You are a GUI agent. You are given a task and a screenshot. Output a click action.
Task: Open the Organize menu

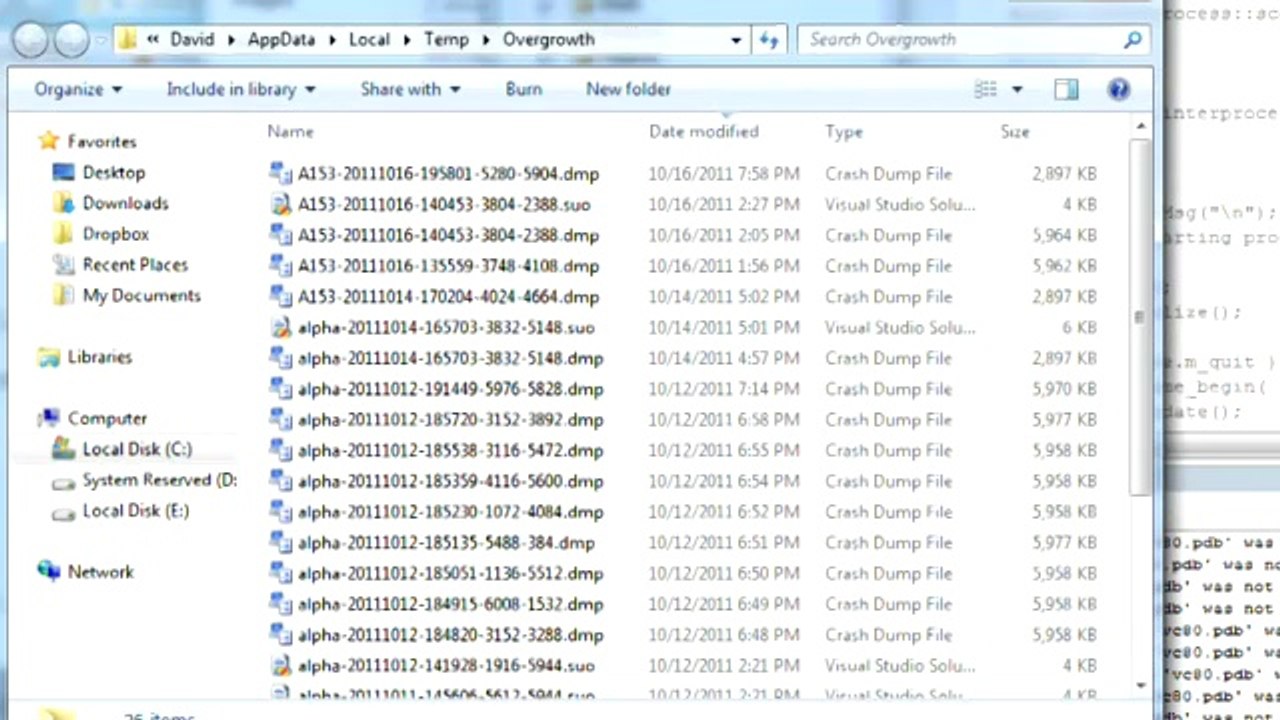(78, 89)
